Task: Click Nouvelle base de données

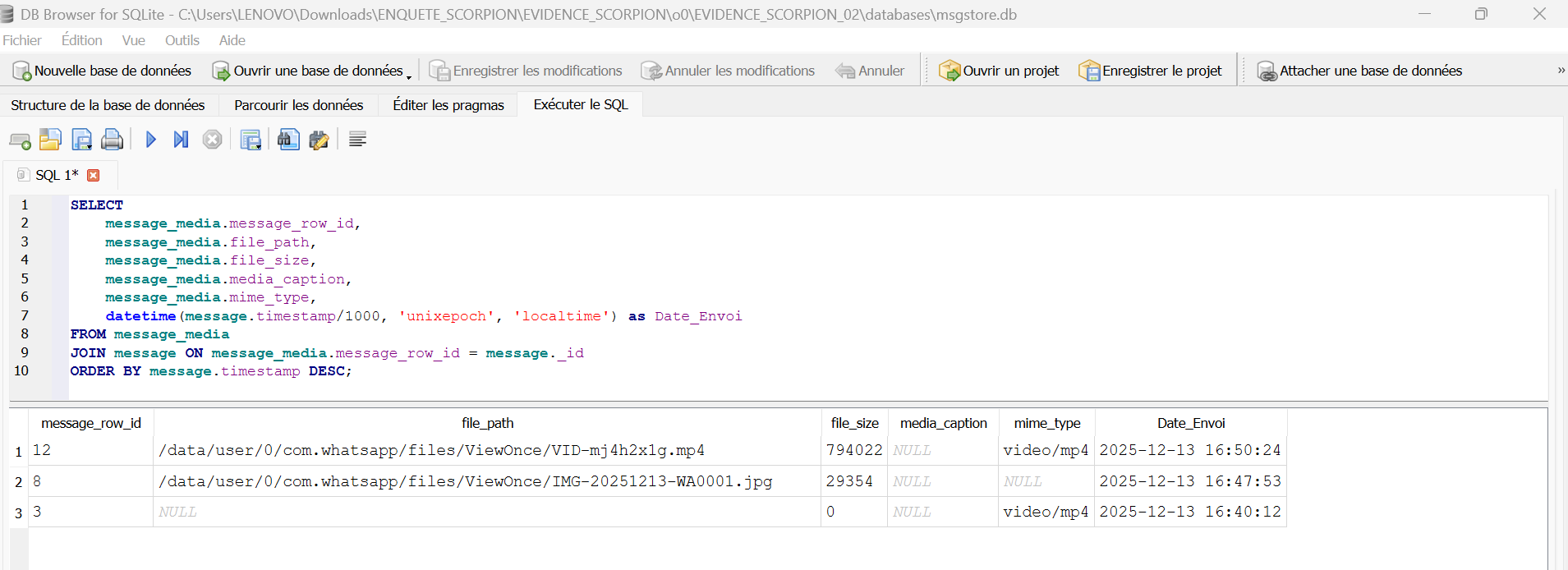Action: tap(103, 71)
